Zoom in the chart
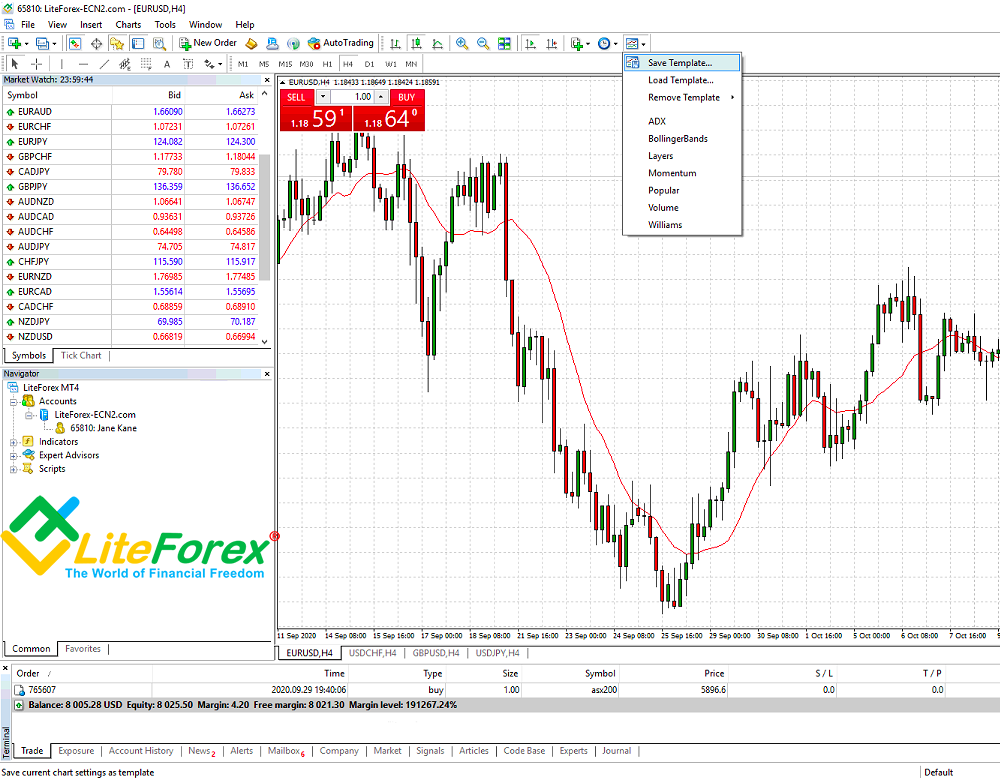This screenshot has height=778, width=1000. (x=462, y=43)
